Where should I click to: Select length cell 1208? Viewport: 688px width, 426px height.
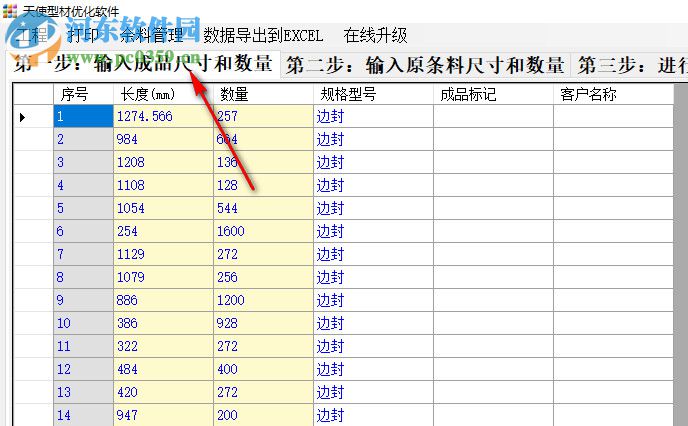(x=163, y=162)
